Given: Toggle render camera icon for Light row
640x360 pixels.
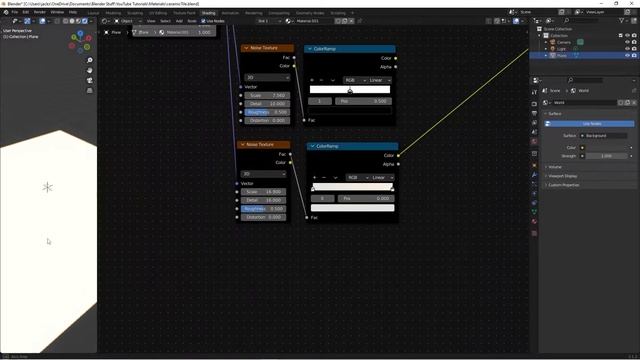Looking at the screenshot, I should pyautogui.click(x=634, y=49).
